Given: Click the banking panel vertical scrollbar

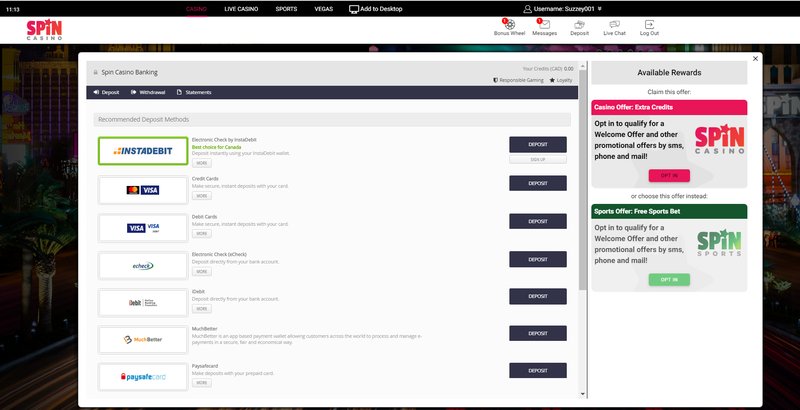Looking at the screenshot, I should (583, 181).
